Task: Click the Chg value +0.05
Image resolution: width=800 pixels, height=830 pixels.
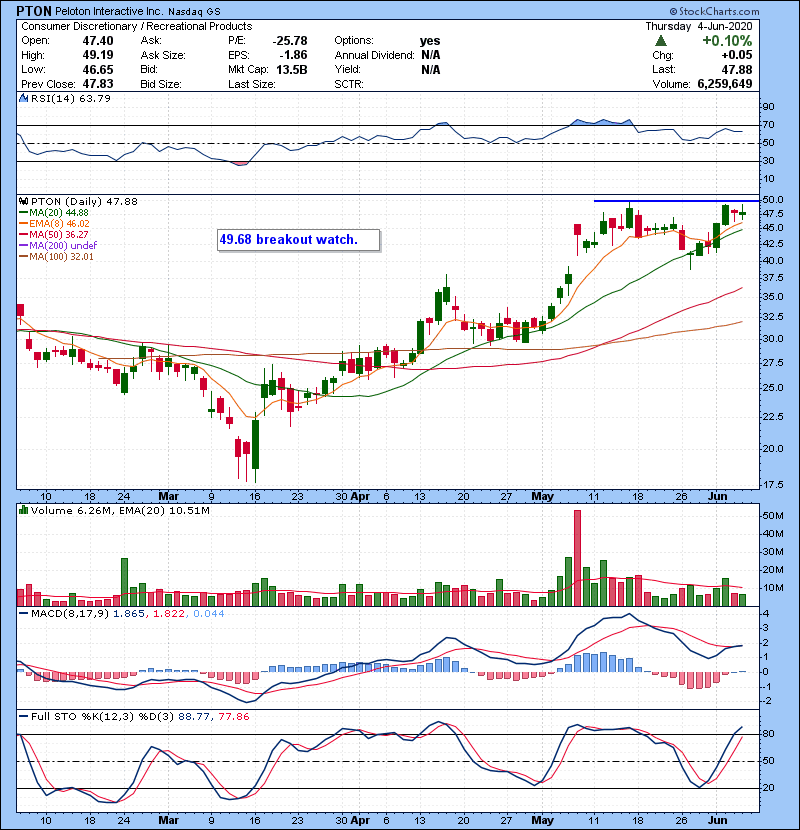Action: [736, 55]
